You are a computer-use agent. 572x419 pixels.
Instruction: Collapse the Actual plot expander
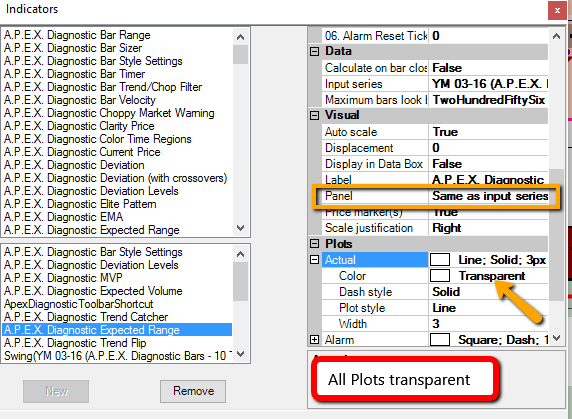(314, 260)
